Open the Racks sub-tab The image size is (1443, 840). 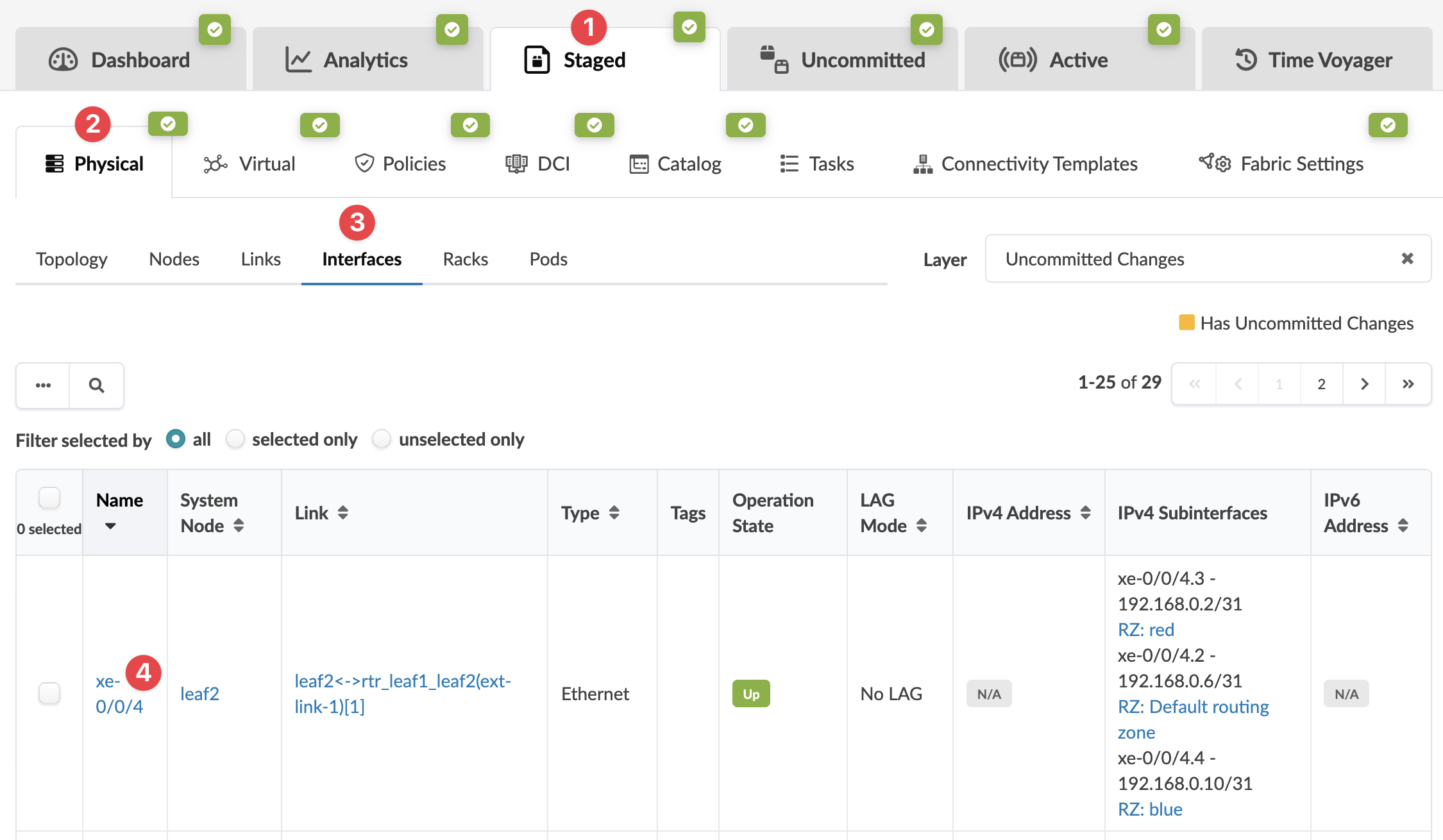pyautogui.click(x=465, y=259)
